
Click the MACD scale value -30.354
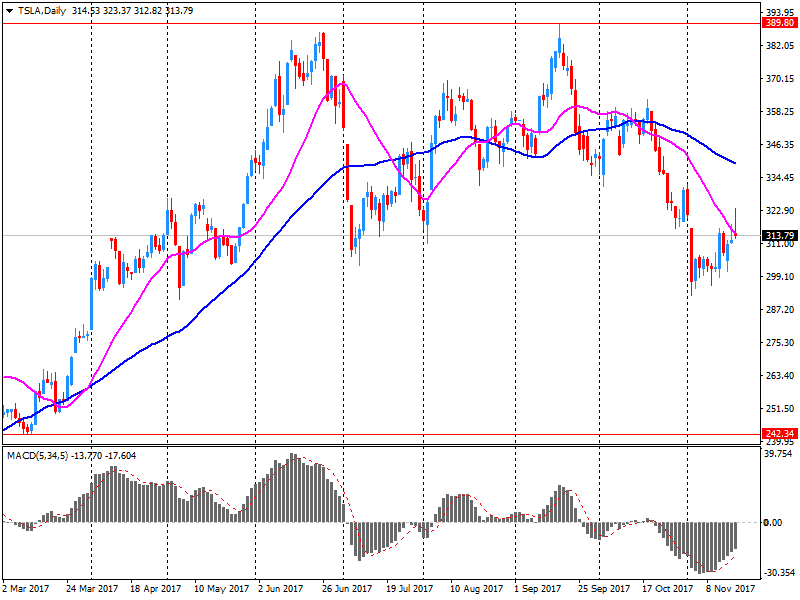779,572
